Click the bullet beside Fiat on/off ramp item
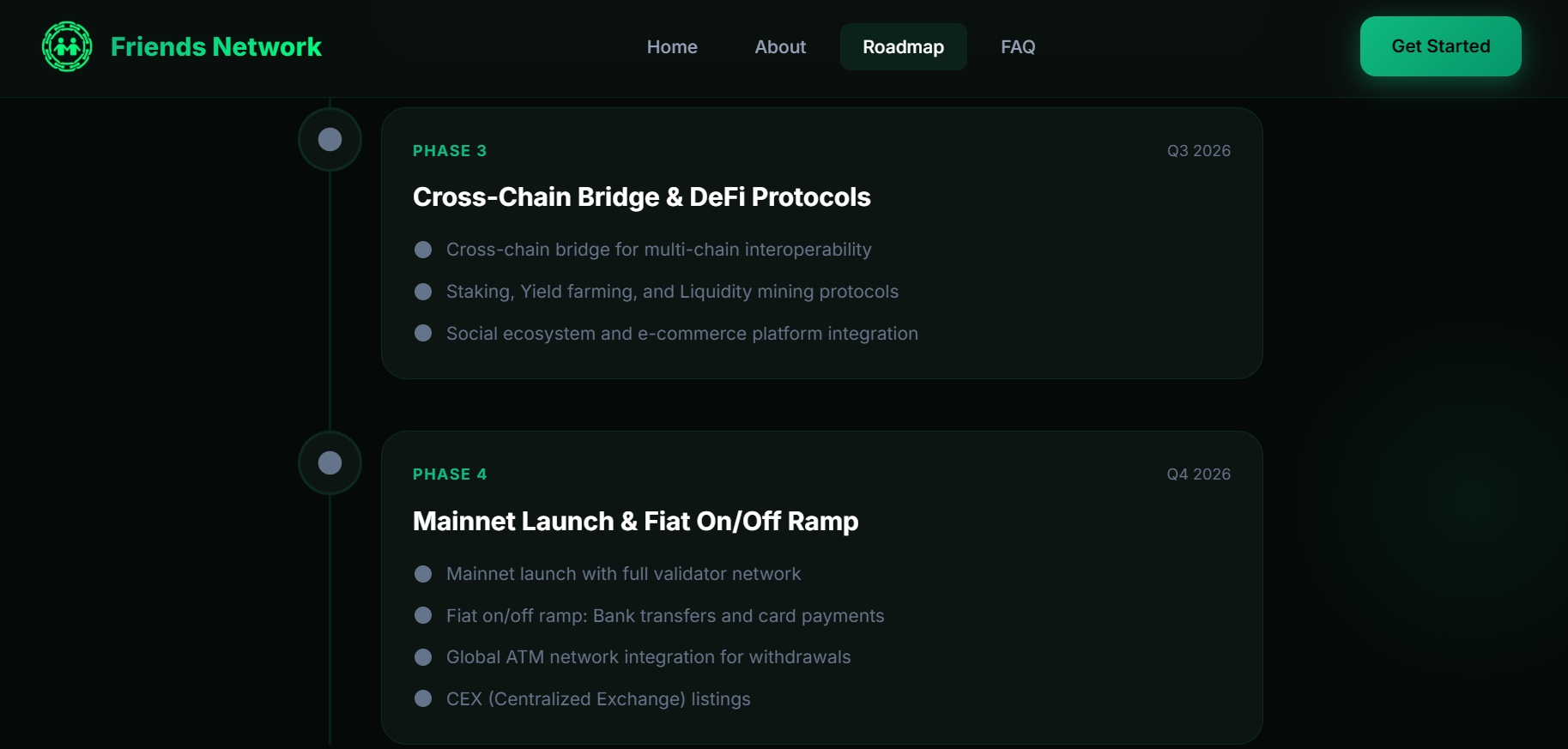1568x749 pixels. click(x=423, y=615)
